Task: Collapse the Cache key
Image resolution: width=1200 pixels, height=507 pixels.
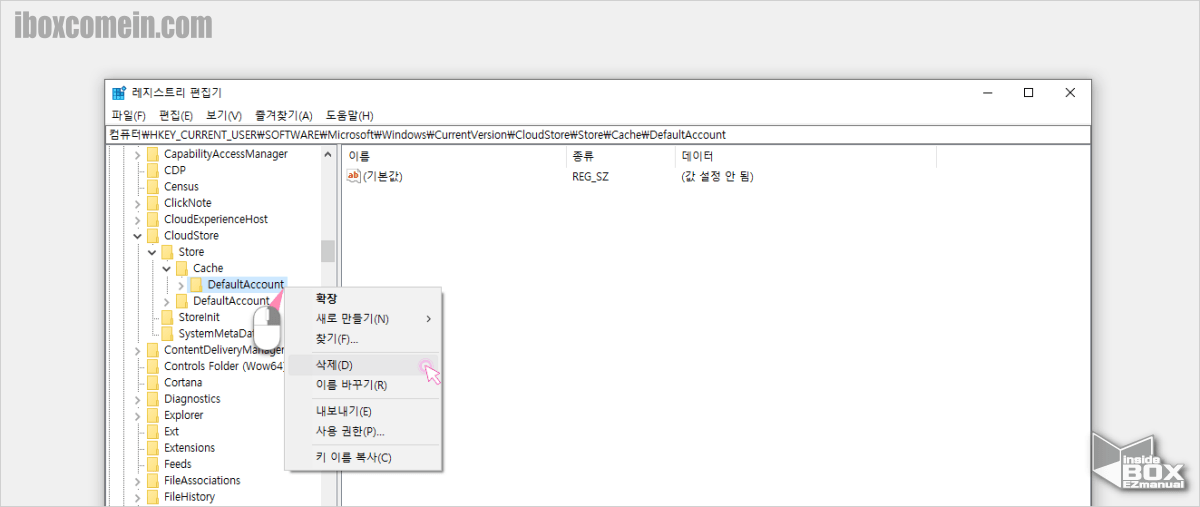Action: (x=167, y=268)
